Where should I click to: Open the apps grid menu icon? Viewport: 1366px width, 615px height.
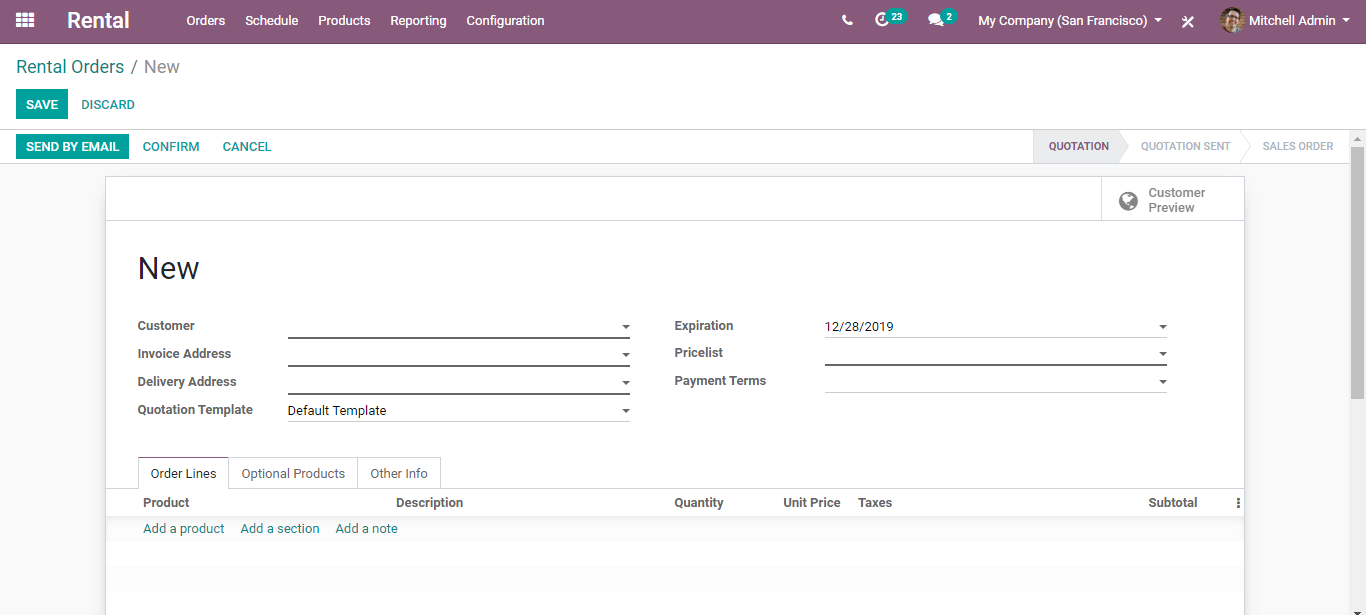(25, 20)
